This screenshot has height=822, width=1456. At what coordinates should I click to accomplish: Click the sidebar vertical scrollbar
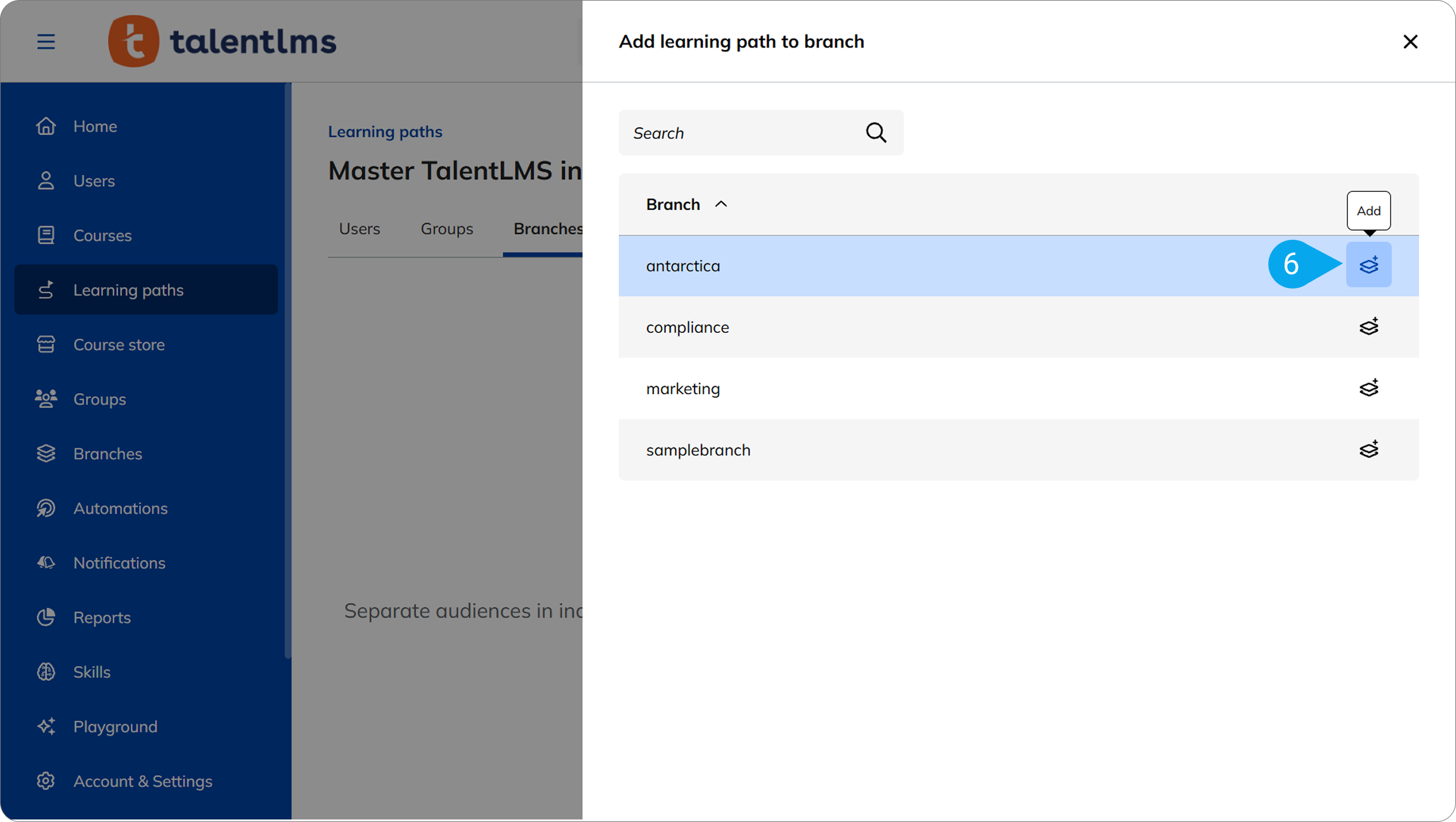click(288, 370)
